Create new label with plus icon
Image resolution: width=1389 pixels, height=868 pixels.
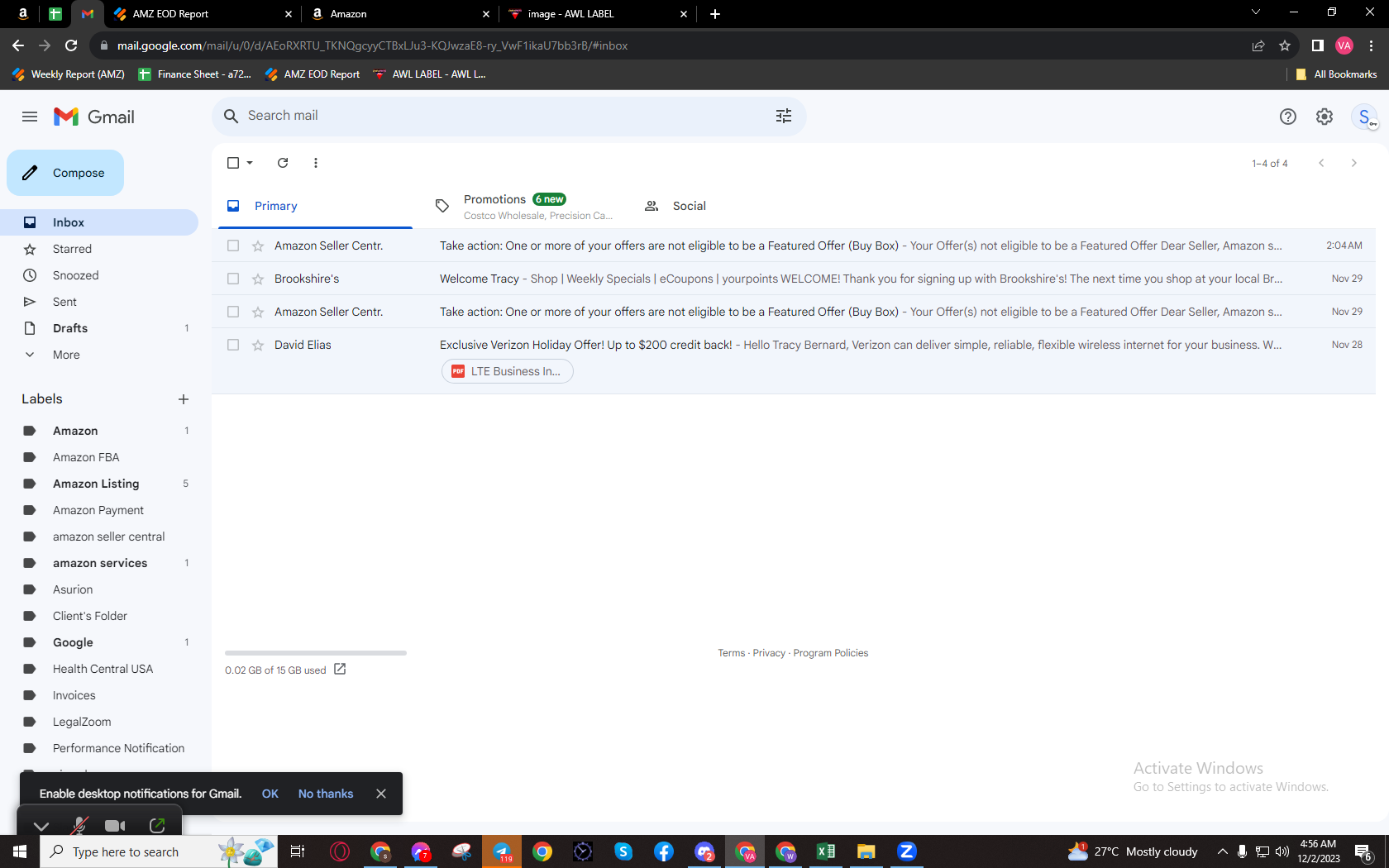(x=184, y=399)
